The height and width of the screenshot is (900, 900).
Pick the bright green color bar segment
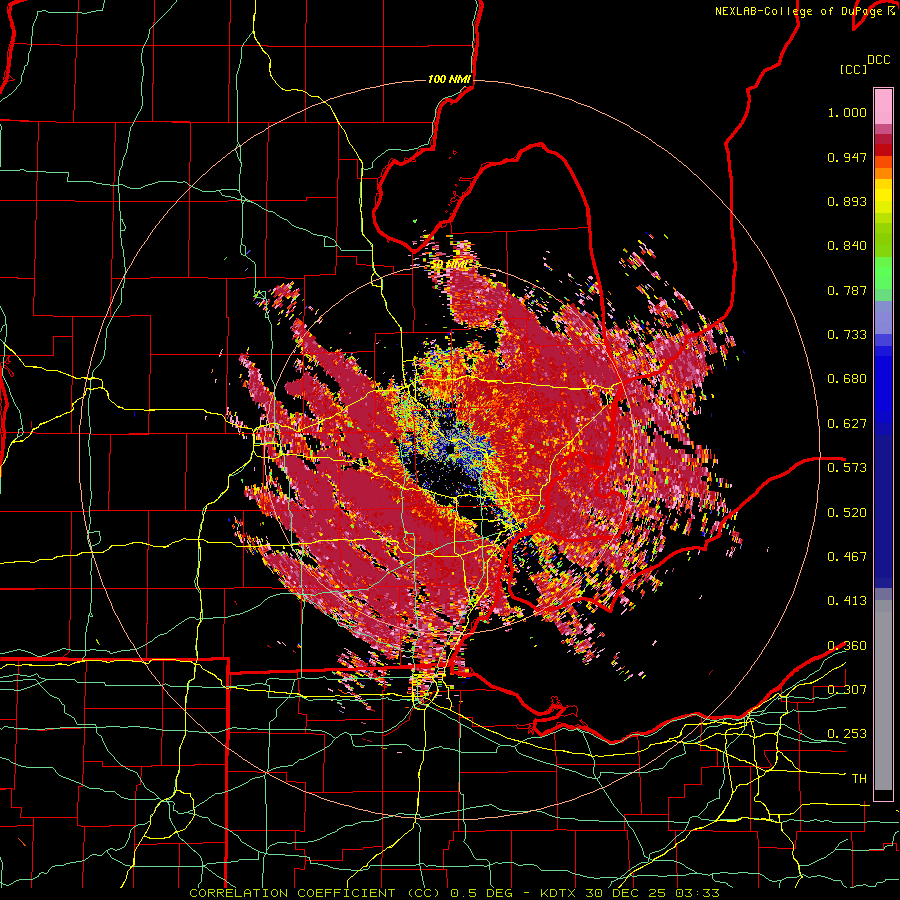[x=883, y=273]
